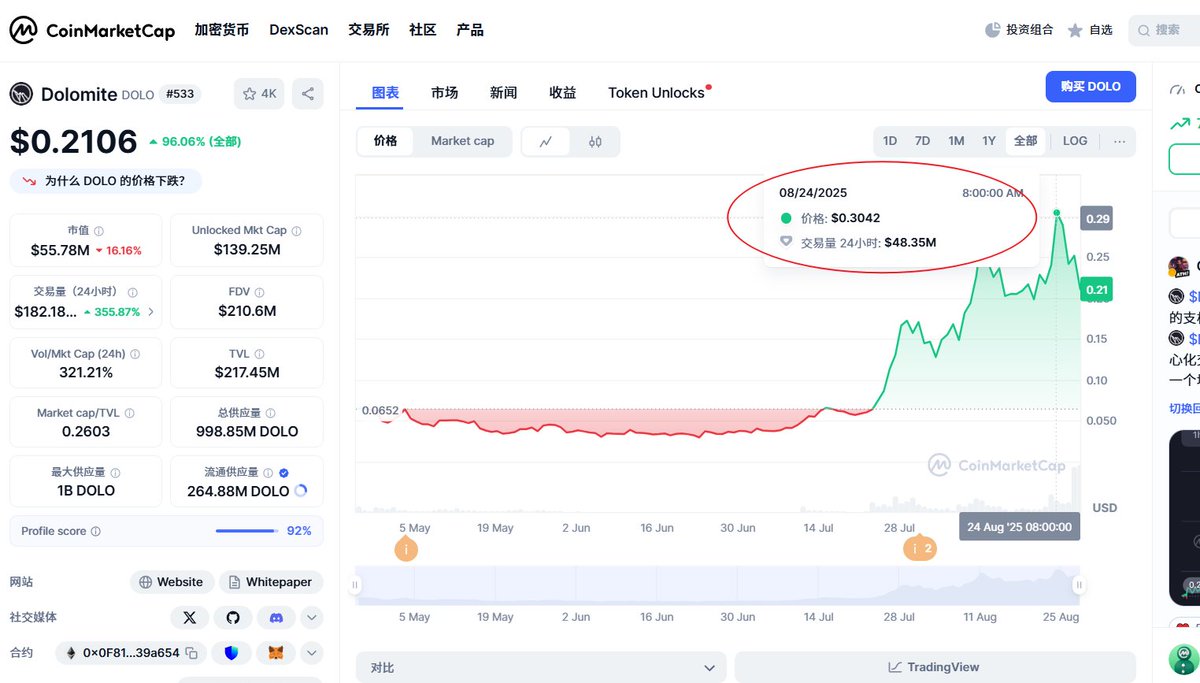
Task: Click info icon next to Profile score
Action: (96, 531)
